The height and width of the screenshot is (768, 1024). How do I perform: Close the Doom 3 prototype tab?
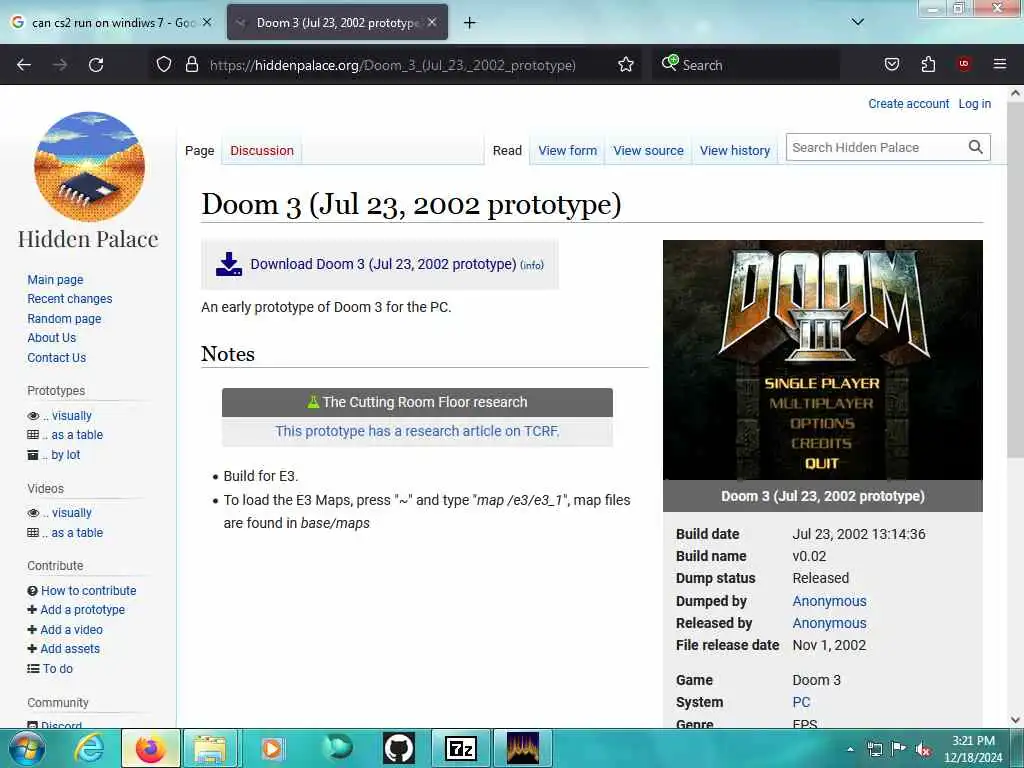coord(432,22)
